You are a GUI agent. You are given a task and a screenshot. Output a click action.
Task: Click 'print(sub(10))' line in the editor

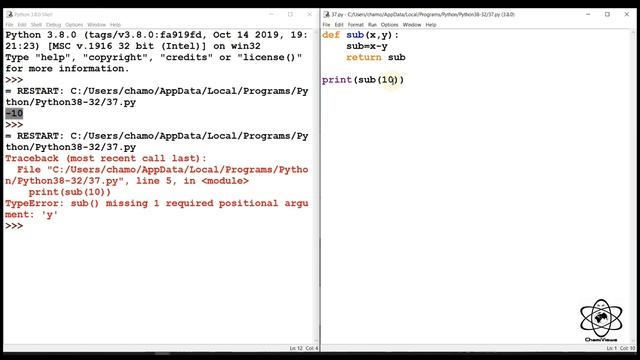click(363, 80)
